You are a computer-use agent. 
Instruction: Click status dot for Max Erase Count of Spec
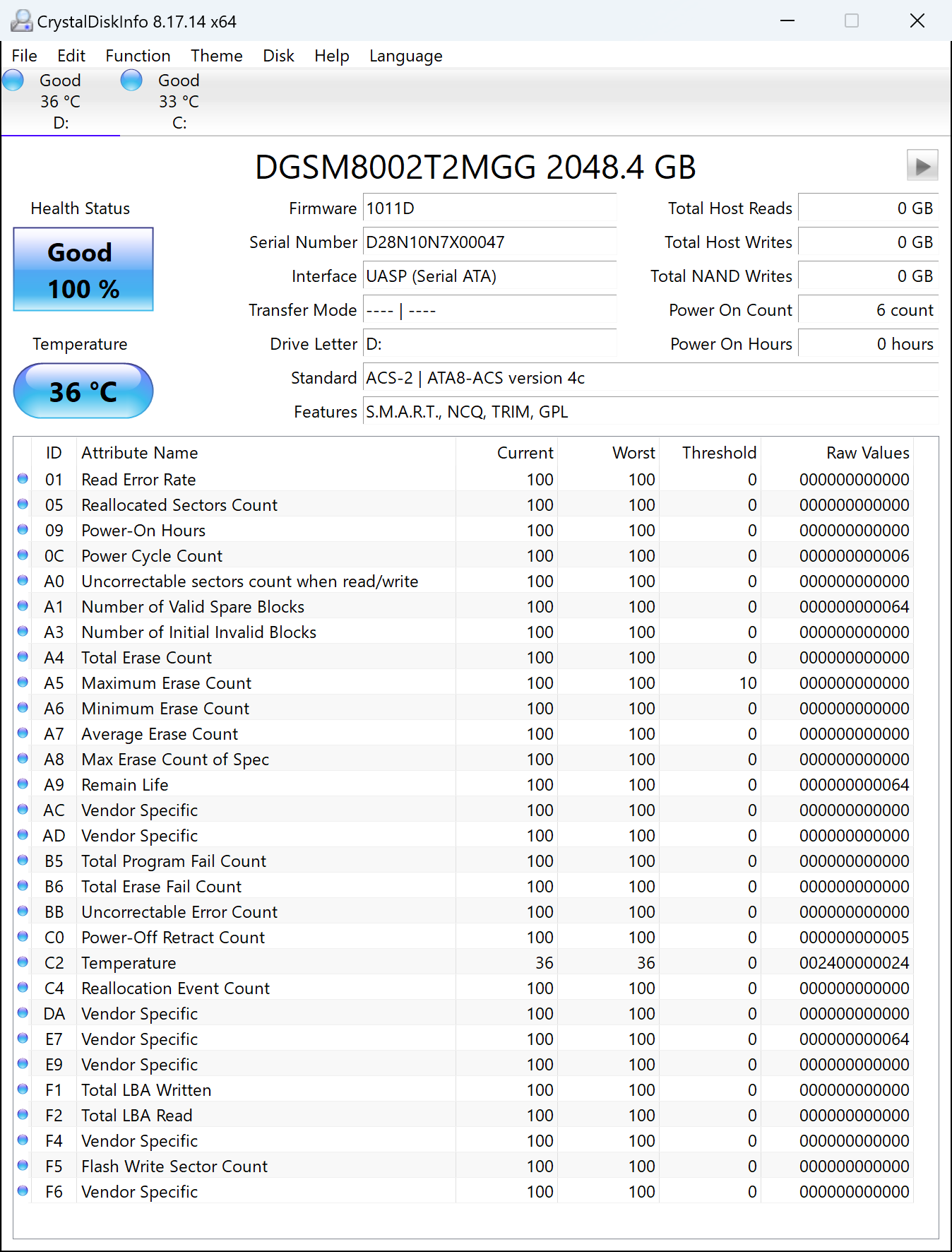point(23,759)
